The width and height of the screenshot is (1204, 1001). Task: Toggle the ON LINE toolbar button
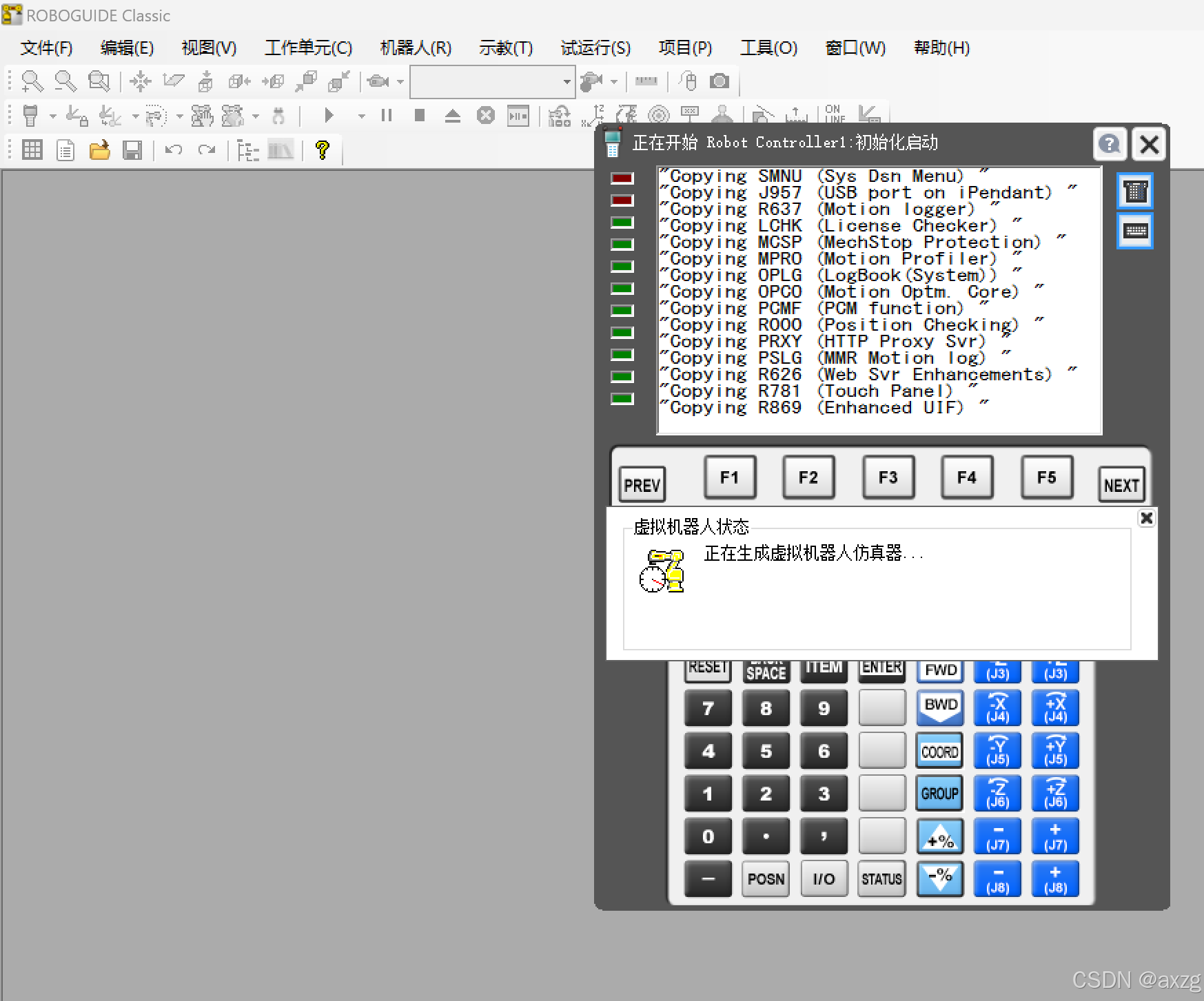pyautogui.click(x=834, y=114)
